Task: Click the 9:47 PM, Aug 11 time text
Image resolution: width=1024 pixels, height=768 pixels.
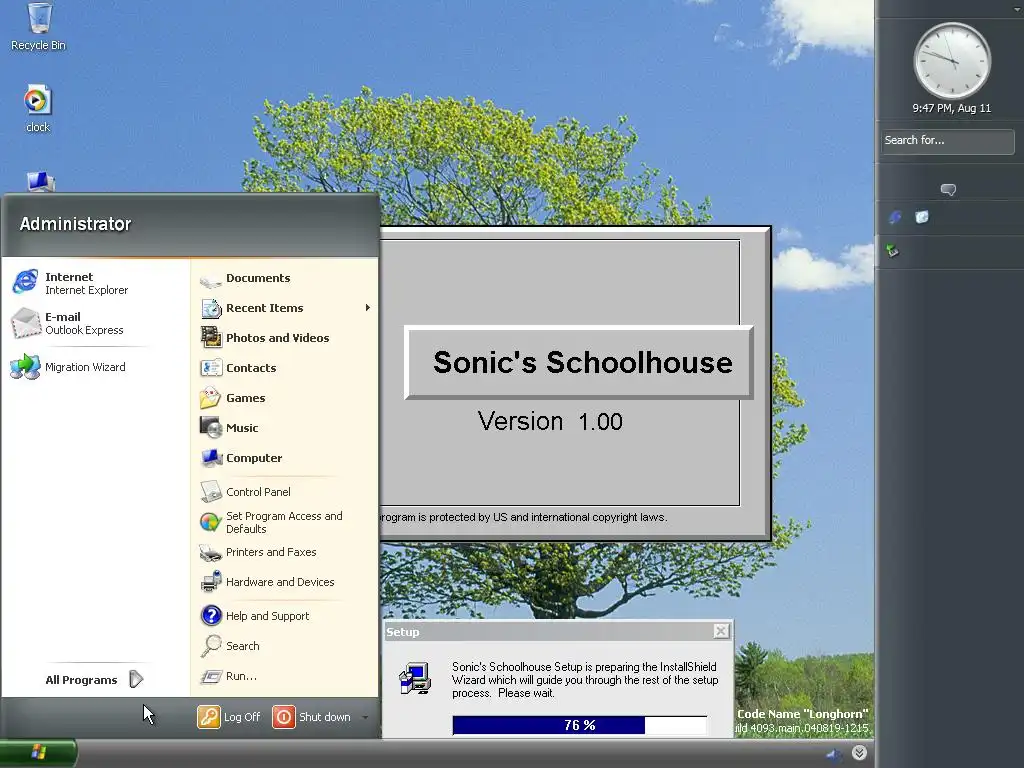Action: pos(952,108)
